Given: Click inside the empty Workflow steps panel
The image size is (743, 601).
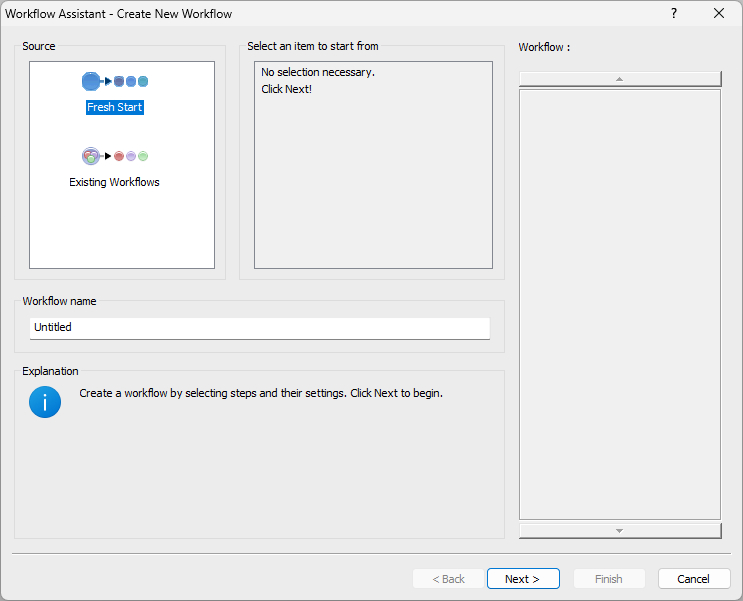Looking at the screenshot, I should tap(619, 300).
